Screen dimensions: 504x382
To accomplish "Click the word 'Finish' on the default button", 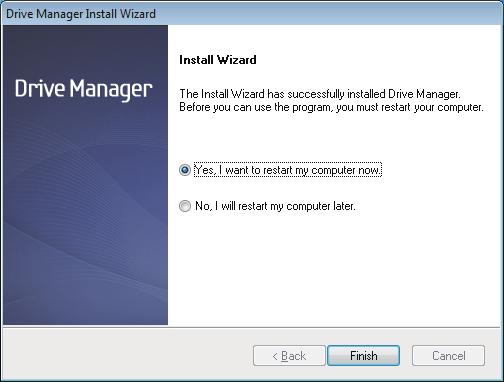I will coord(364,356).
